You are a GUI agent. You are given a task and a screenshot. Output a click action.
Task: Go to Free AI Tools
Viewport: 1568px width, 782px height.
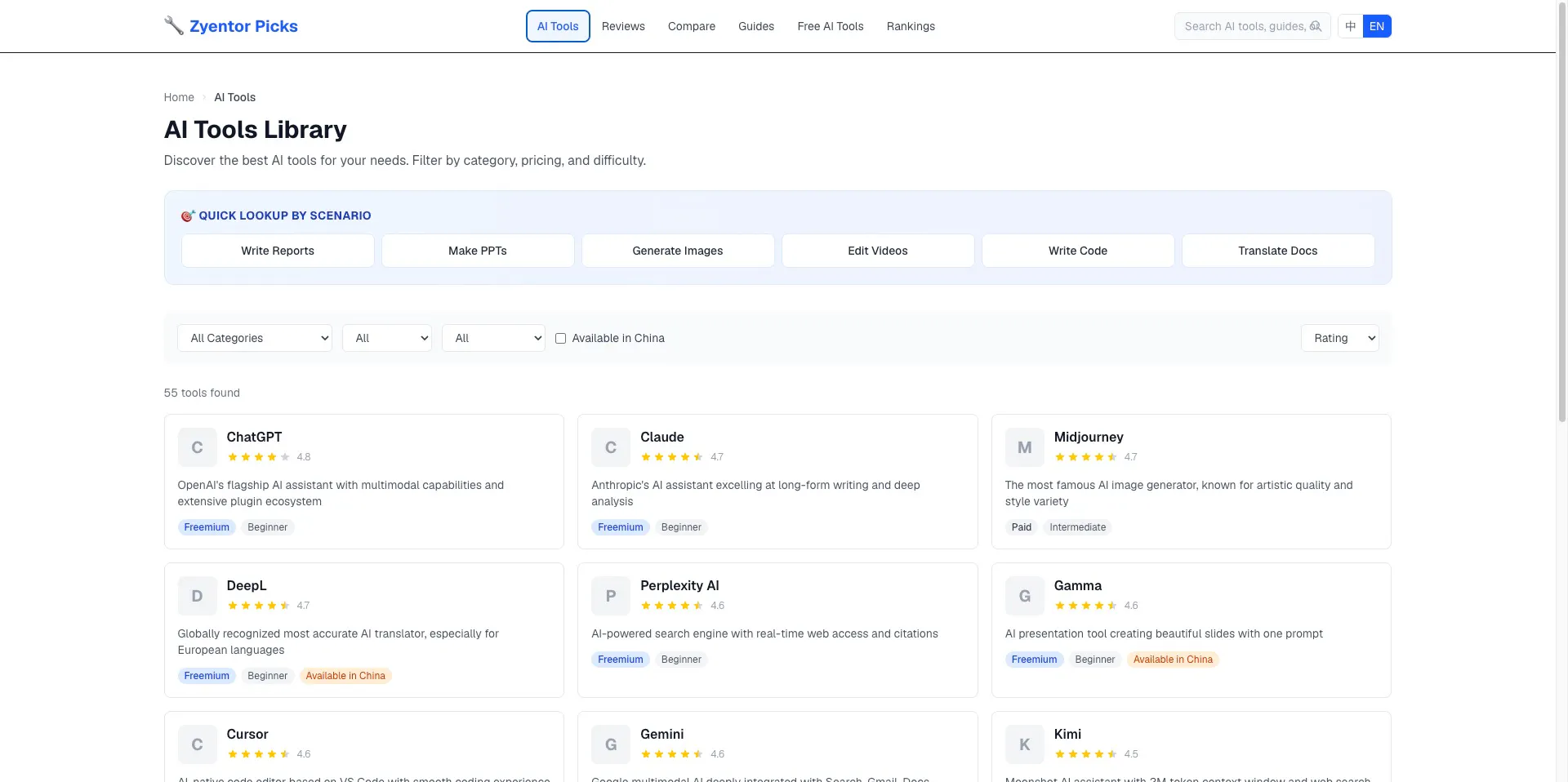point(831,26)
